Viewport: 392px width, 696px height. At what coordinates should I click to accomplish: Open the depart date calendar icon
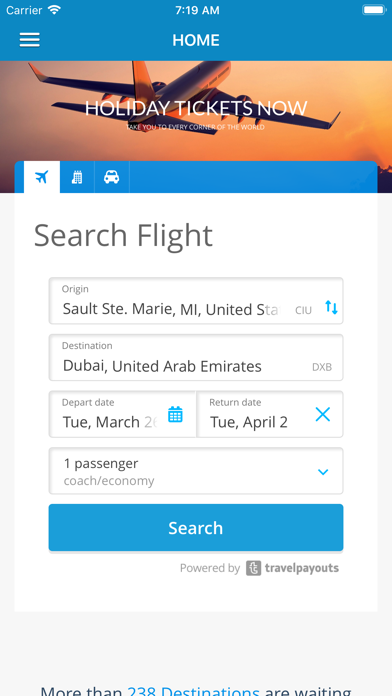175,414
